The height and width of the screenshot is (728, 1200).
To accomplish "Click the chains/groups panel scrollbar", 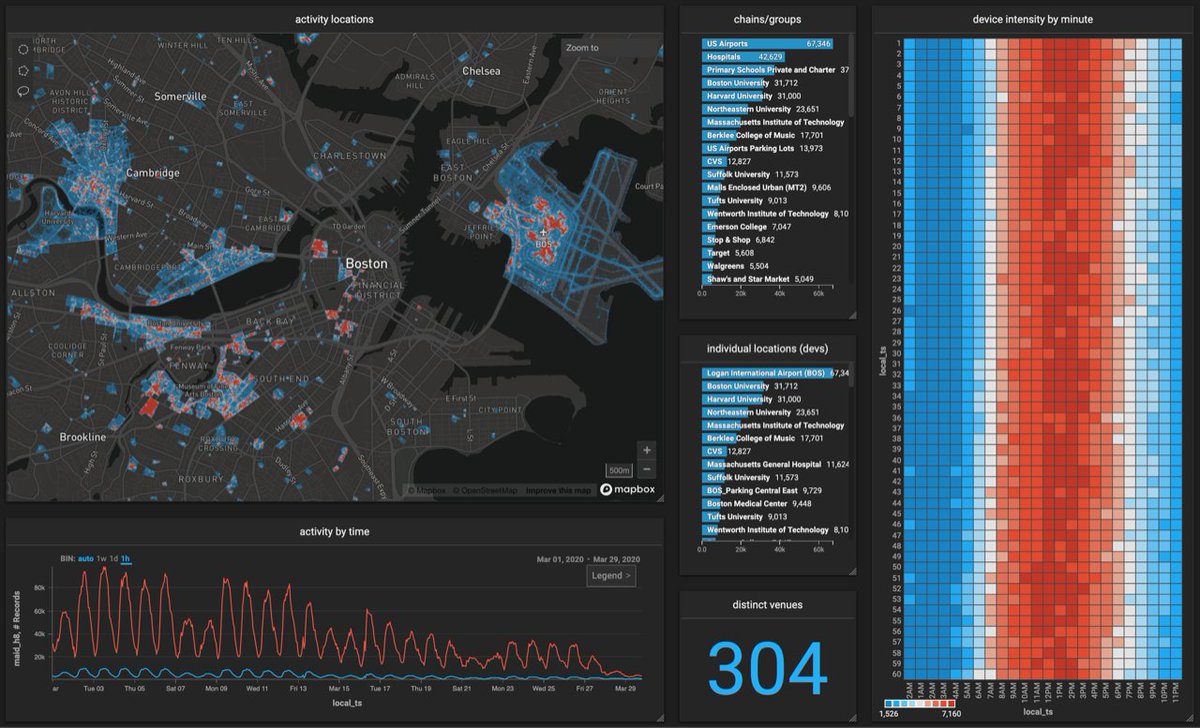I will pyautogui.click(x=851, y=76).
